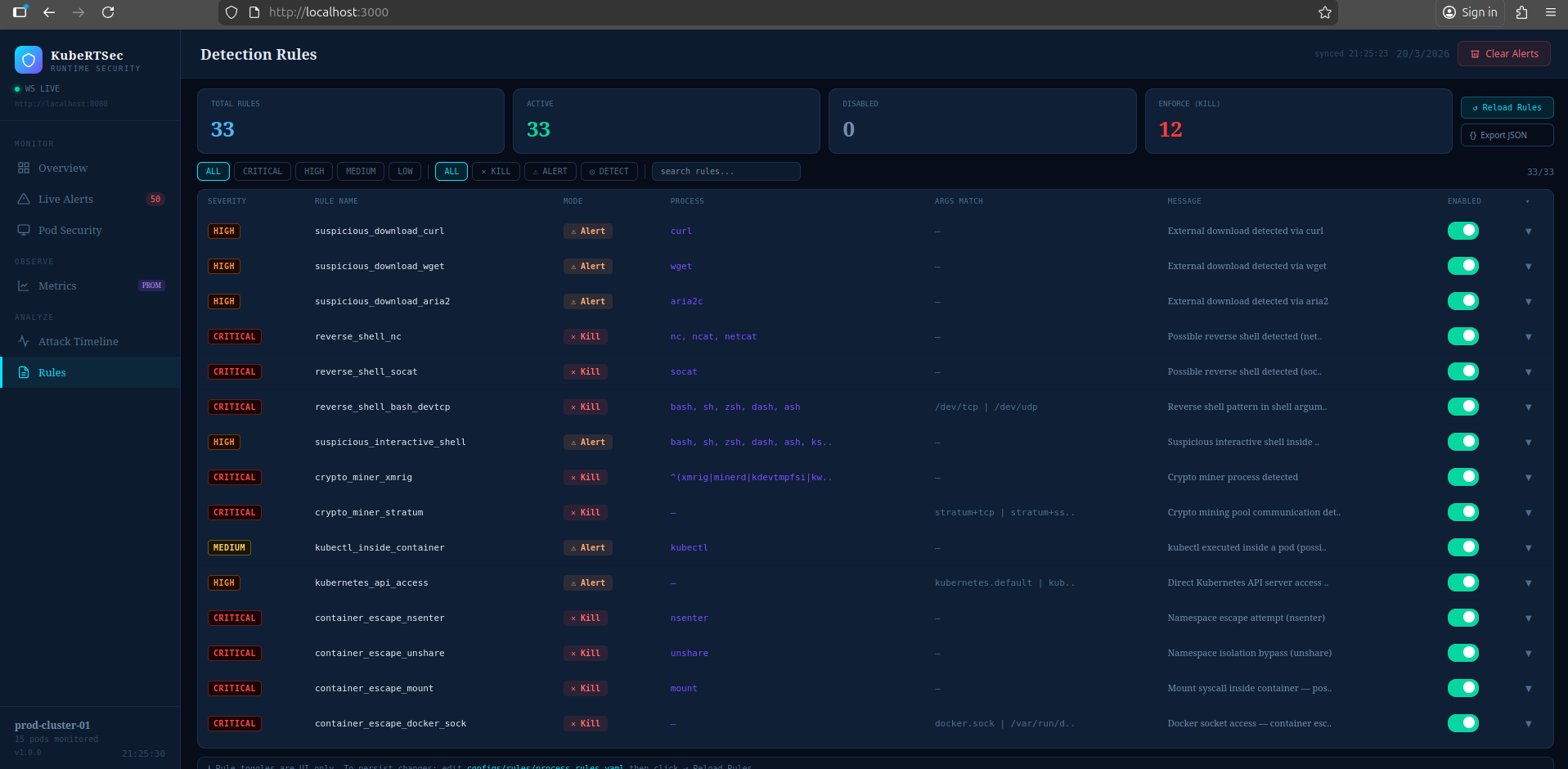Image resolution: width=1568 pixels, height=769 pixels.
Task: Expand the container_escape_nsenter rule row
Action: (x=1528, y=618)
